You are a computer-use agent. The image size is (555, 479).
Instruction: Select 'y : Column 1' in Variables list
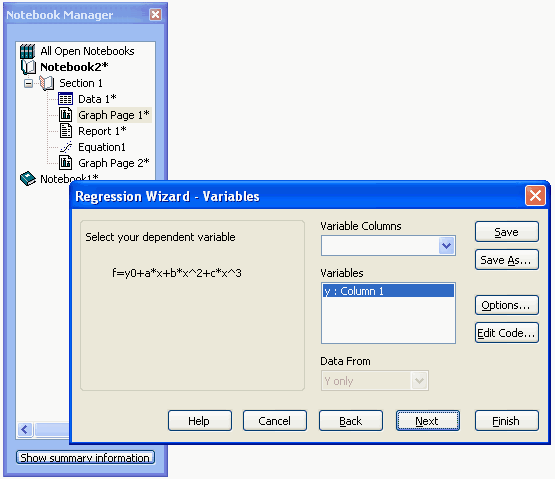tap(388, 291)
